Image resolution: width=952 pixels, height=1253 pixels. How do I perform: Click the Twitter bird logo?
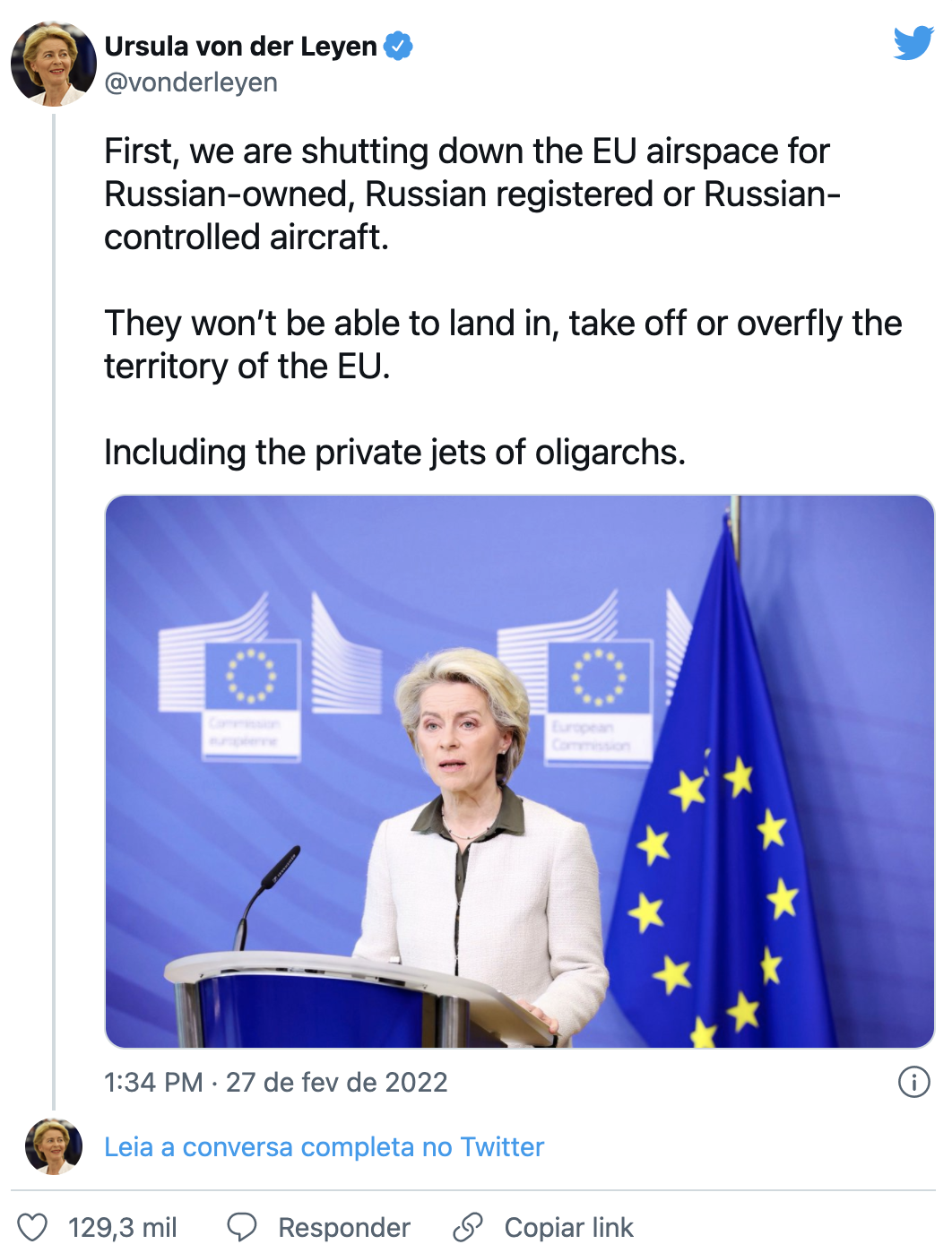point(913,43)
